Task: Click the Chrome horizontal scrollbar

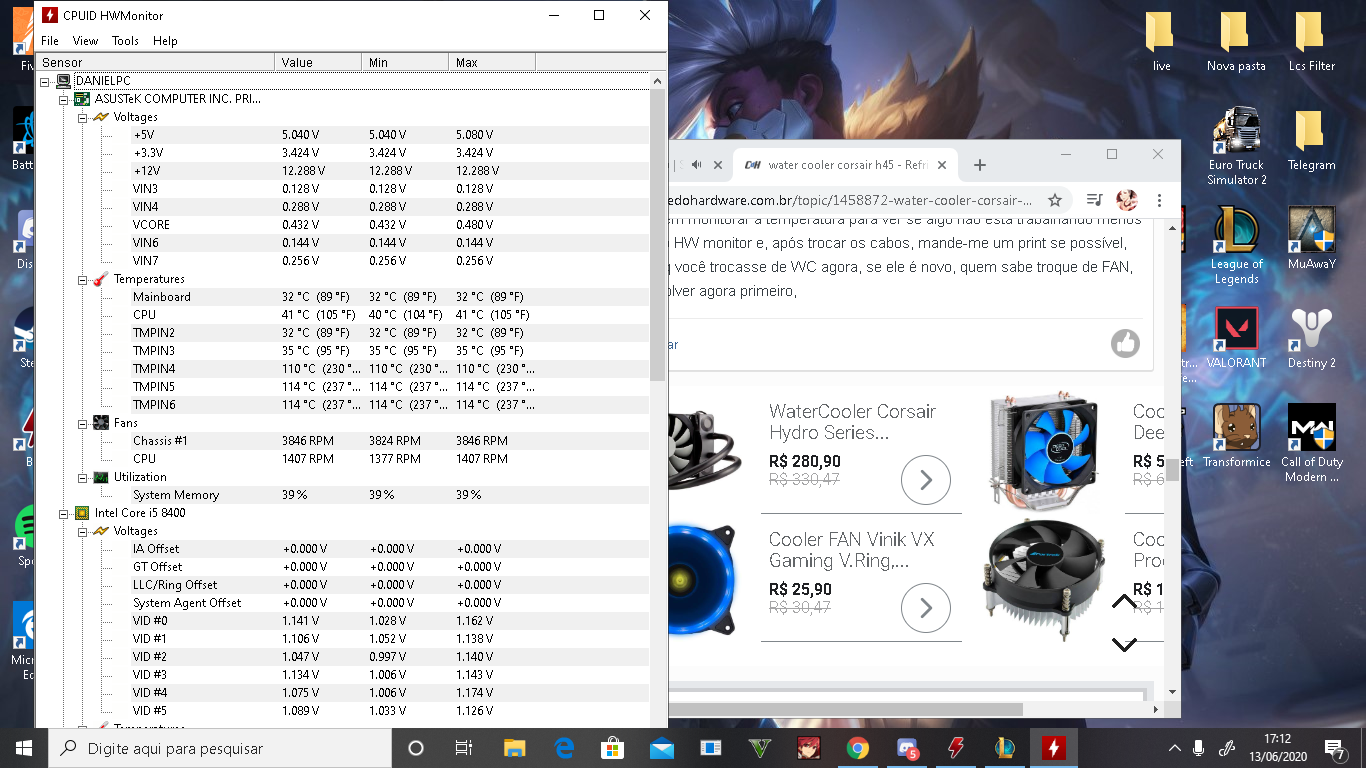Action: tap(846, 709)
